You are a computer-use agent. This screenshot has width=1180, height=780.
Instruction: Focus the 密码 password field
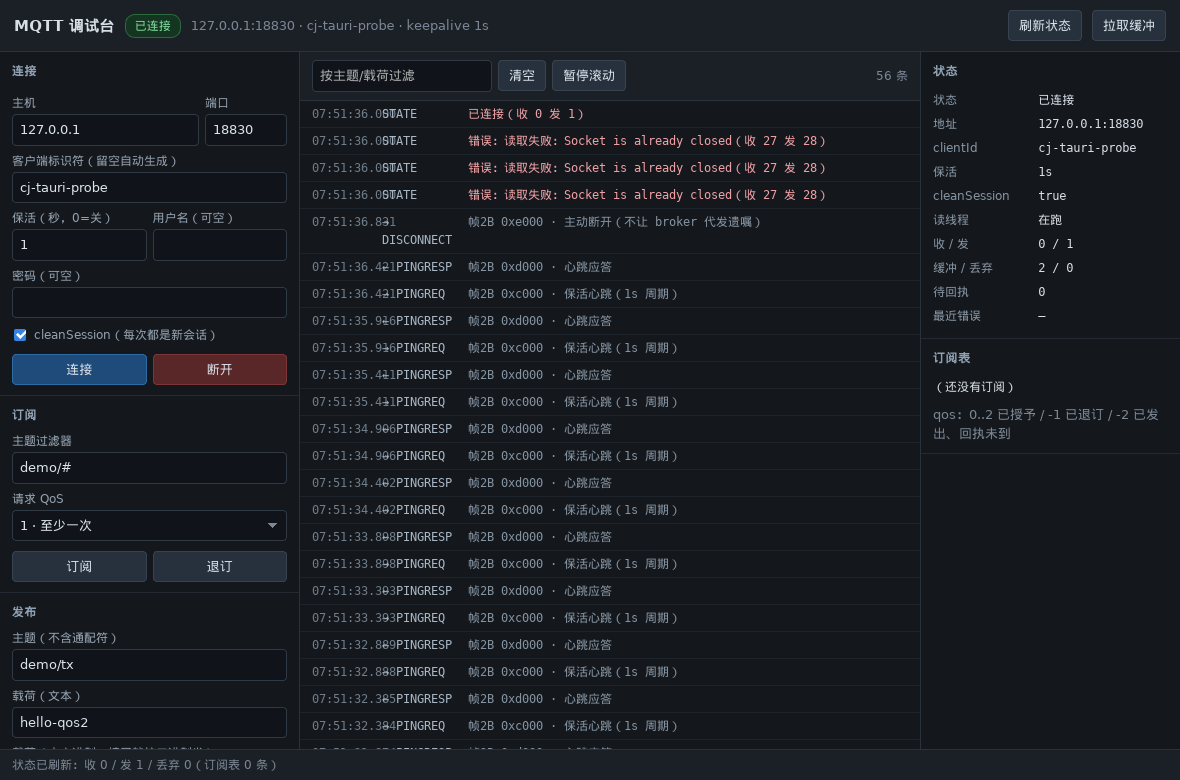click(149, 303)
